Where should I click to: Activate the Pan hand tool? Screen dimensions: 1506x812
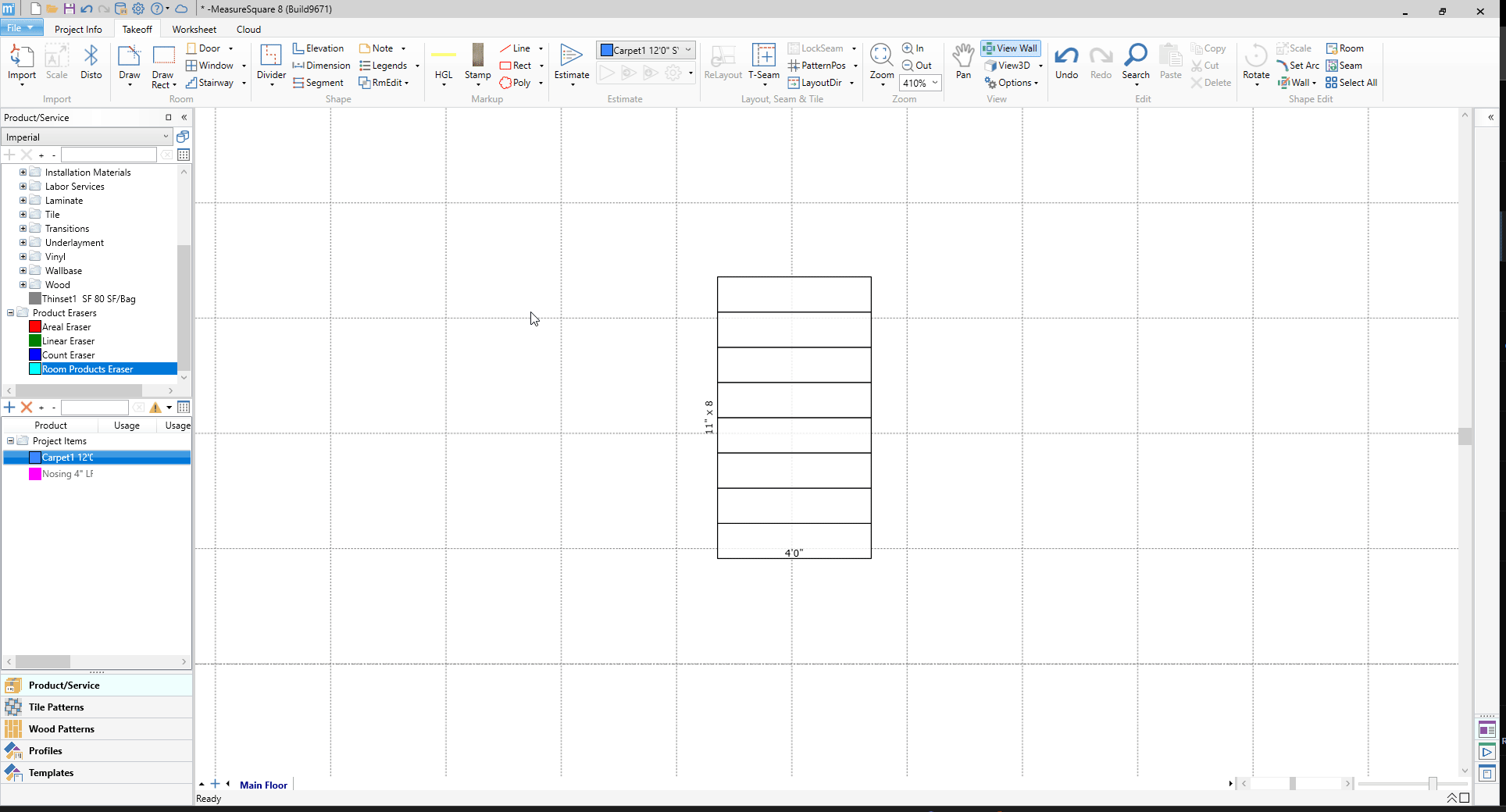(963, 62)
